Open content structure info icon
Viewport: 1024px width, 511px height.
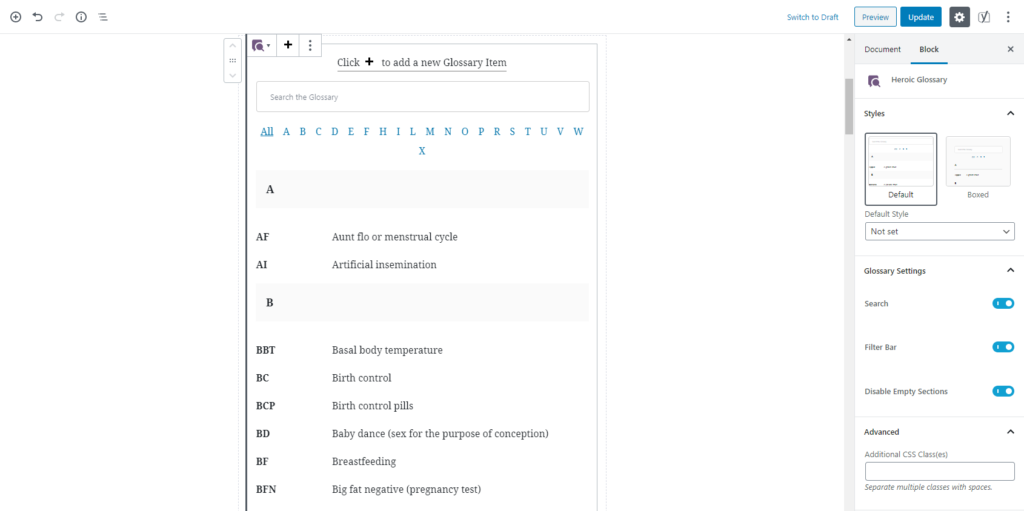81,17
